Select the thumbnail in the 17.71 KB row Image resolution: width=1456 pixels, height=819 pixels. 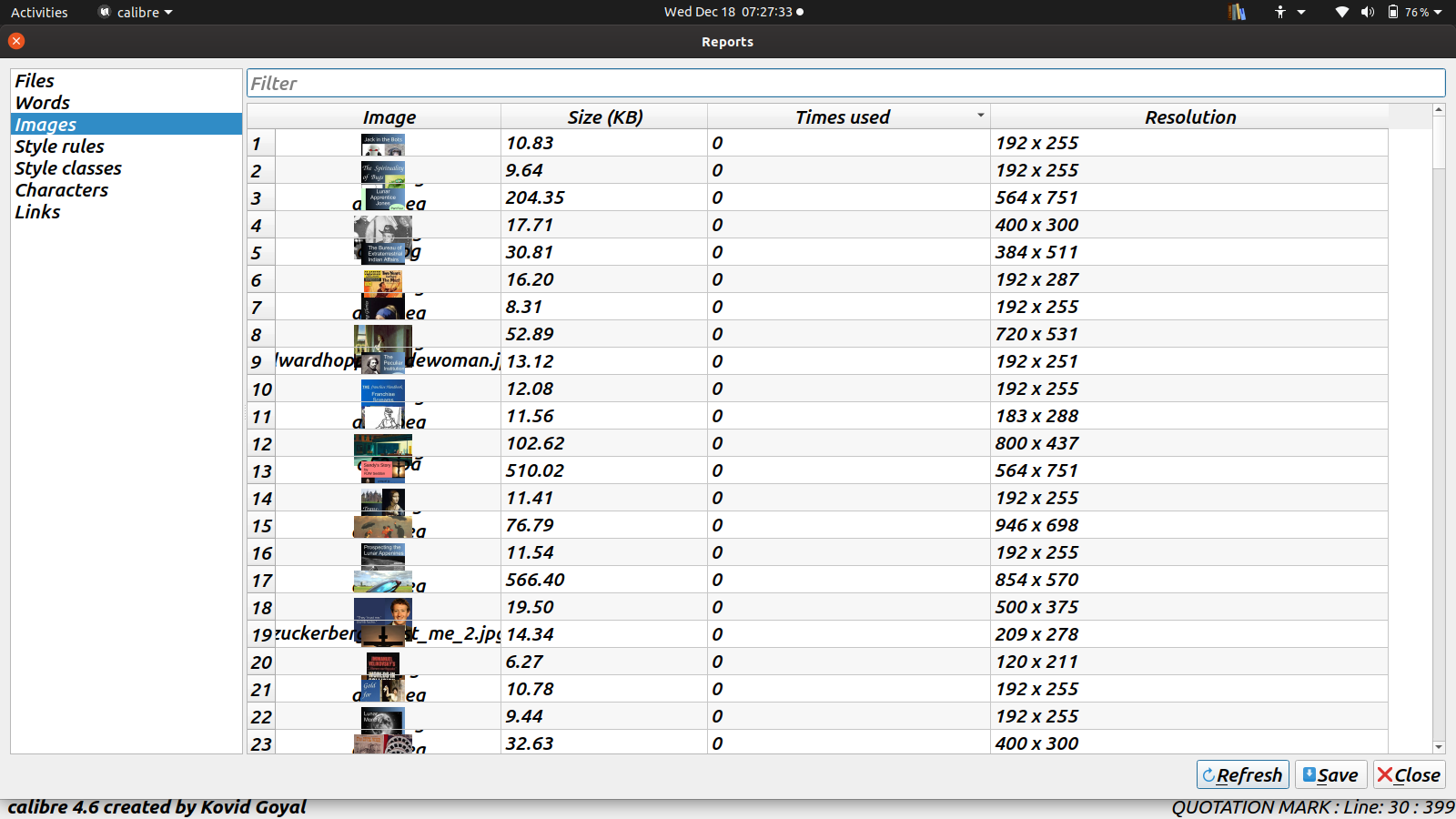tap(383, 225)
